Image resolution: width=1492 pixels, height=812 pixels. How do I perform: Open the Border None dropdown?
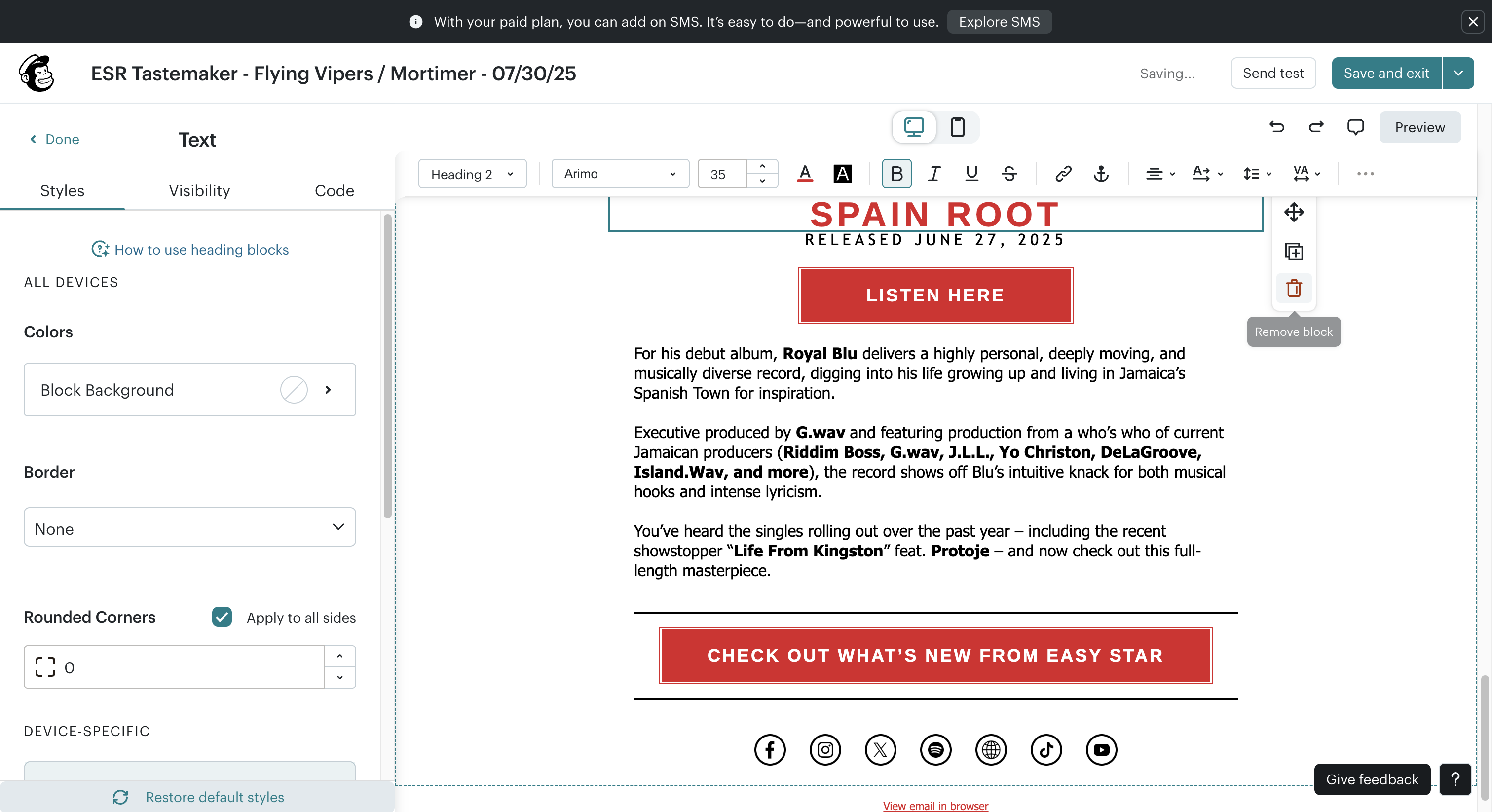(x=189, y=528)
